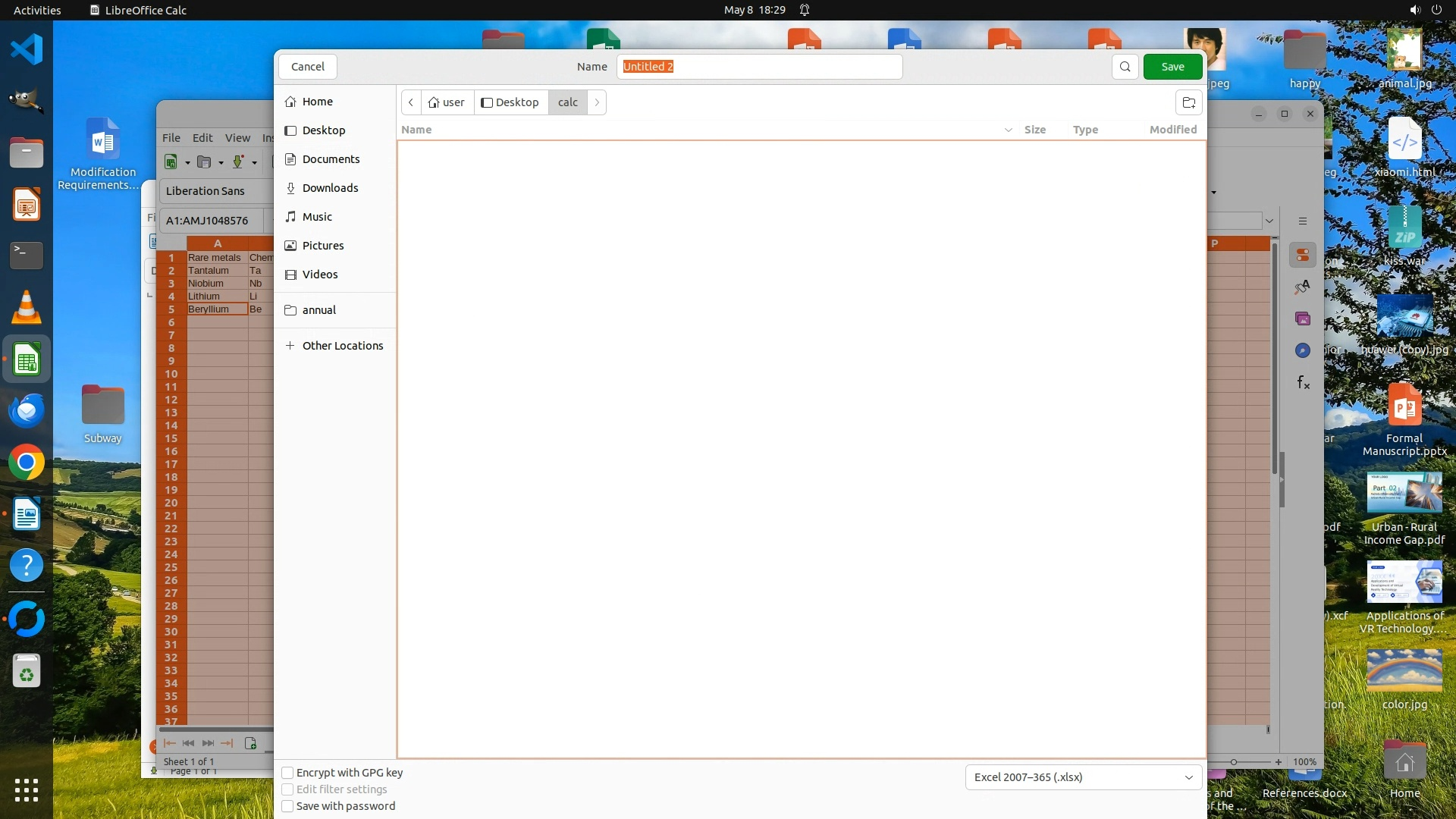This screenshot has width=1456, height=819.
Task: Open the Edit menu in Calc
Action: pyautogui.click(x=202, y=138)
